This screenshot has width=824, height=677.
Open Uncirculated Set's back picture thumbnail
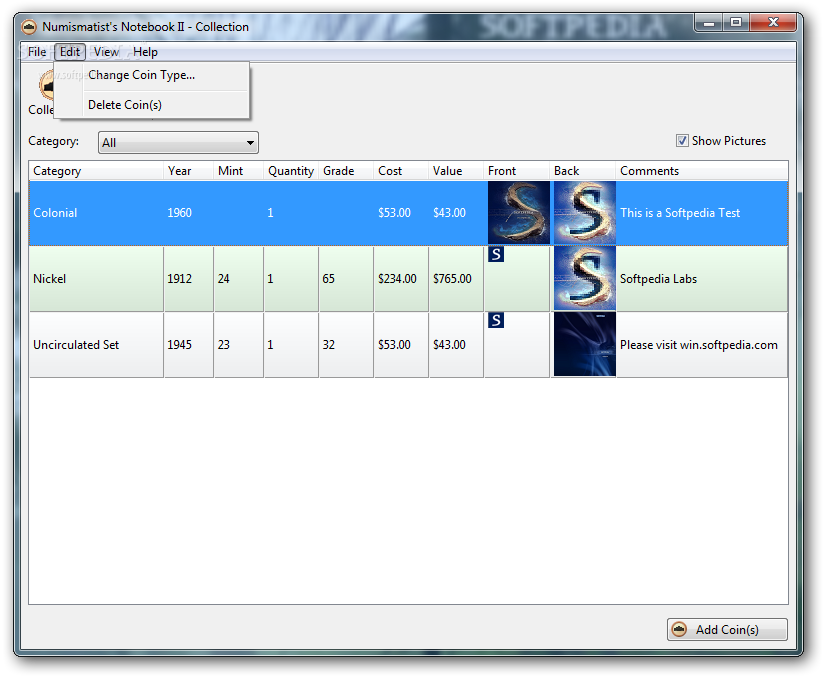click(x=584, y=345)
